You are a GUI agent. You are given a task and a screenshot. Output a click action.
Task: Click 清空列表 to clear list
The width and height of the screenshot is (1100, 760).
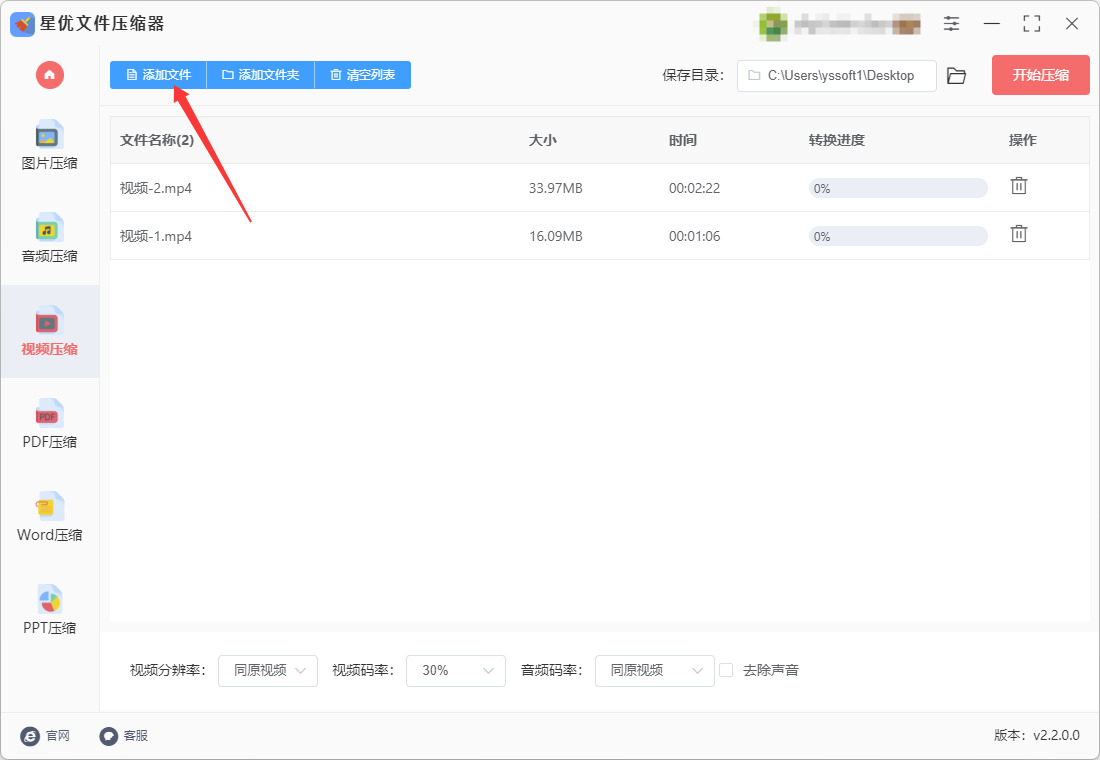[x=363, y=74]
